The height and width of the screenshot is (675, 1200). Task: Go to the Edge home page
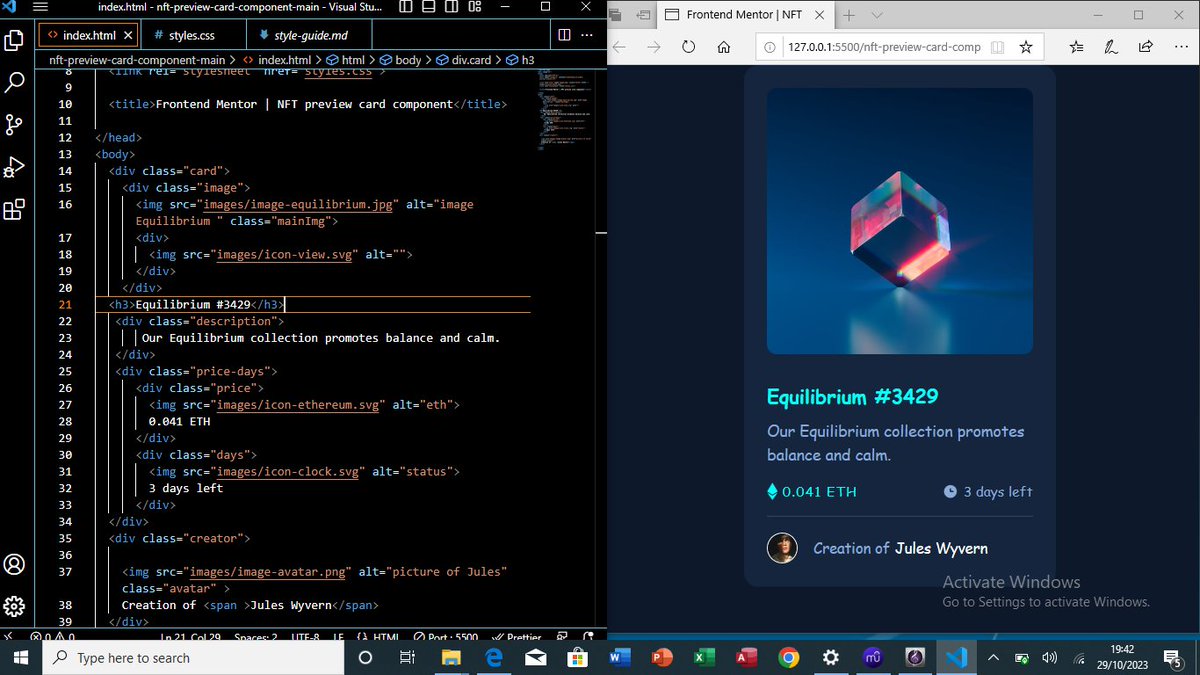coord(723,47)
